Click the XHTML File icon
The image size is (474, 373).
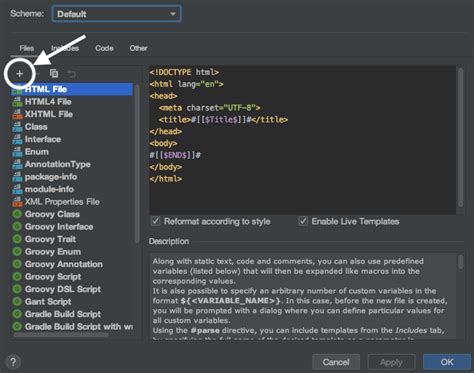(17, 114)
